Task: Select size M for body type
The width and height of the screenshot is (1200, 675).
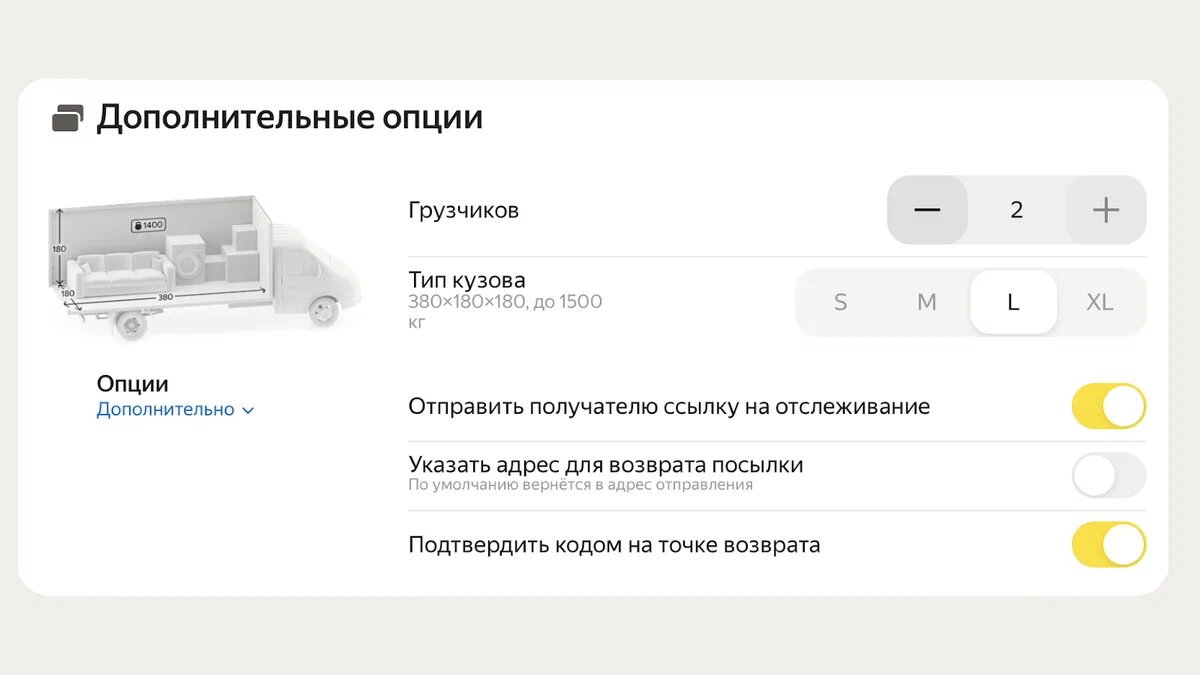Action: 927,301
